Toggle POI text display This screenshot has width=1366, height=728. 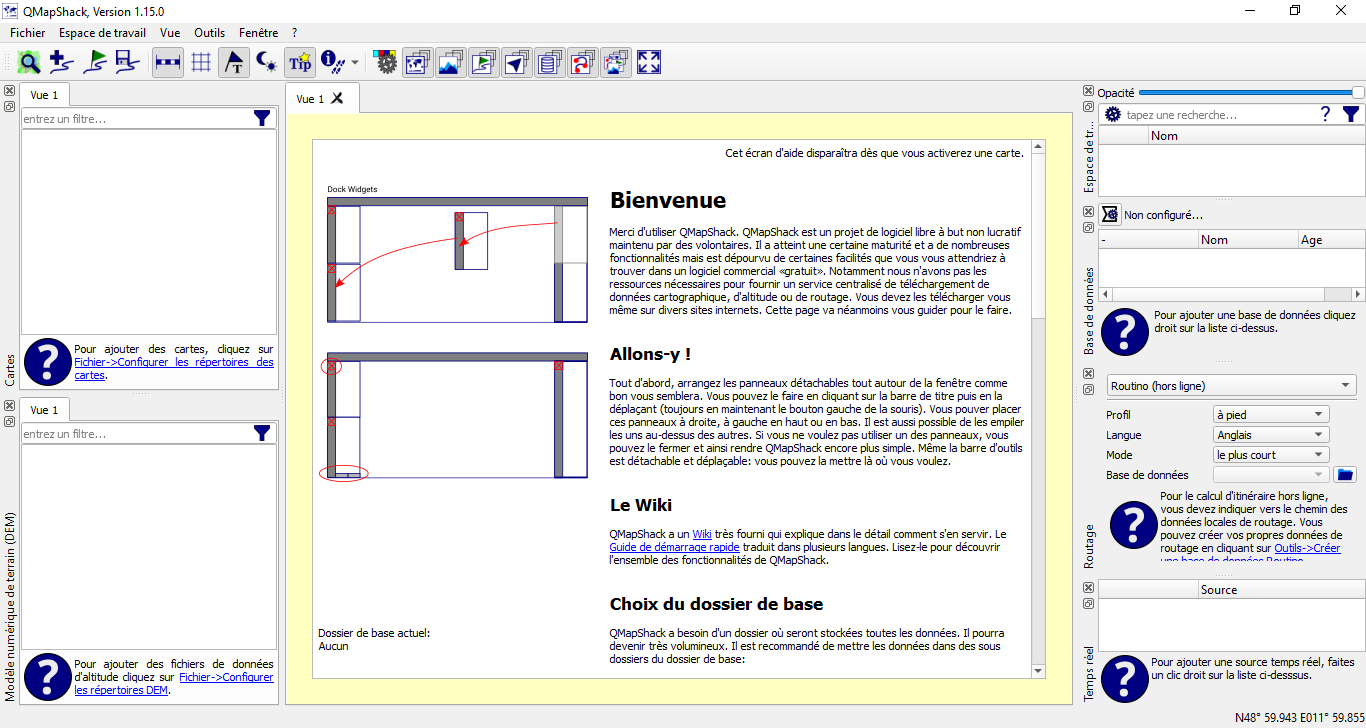pos(234,62)
